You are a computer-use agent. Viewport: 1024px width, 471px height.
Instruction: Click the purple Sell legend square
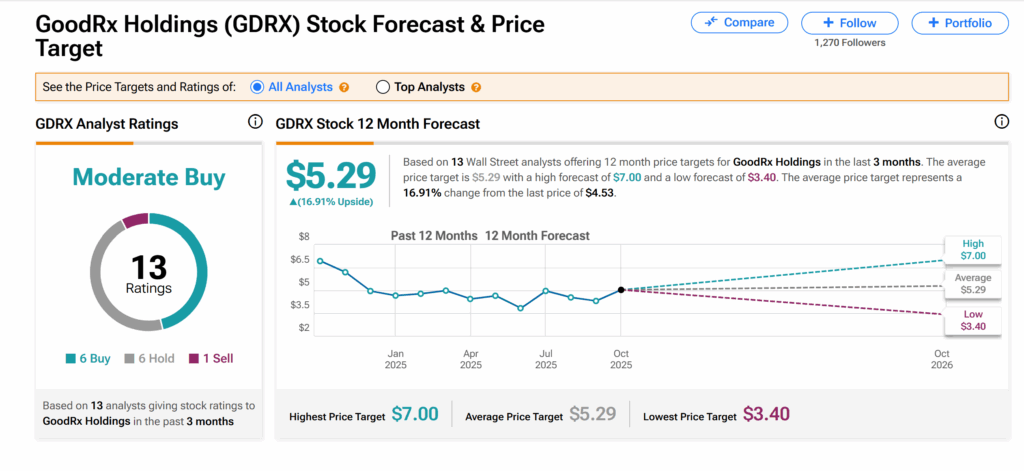coord(192,358)
